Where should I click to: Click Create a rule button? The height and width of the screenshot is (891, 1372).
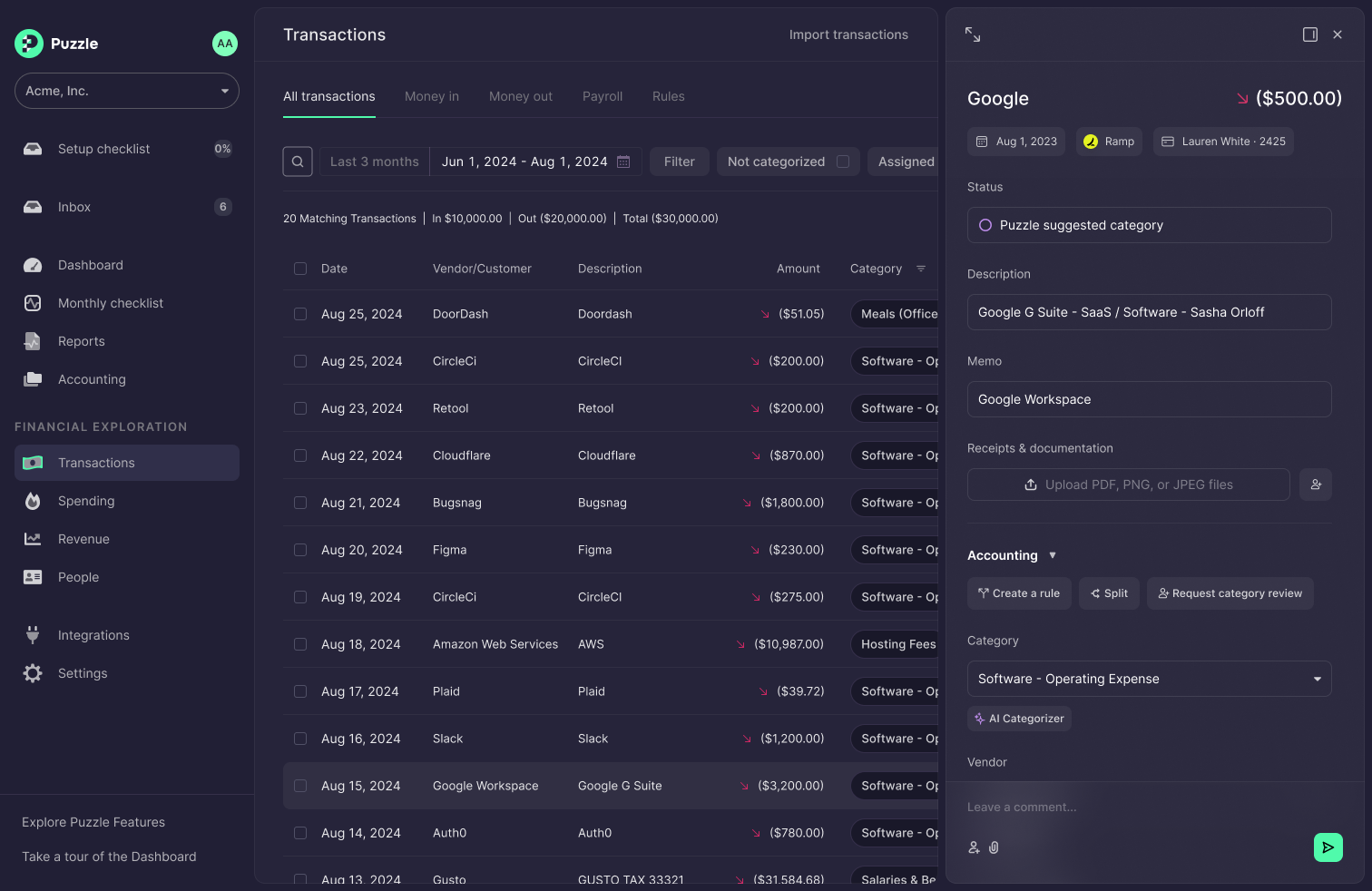[1019, 593]
